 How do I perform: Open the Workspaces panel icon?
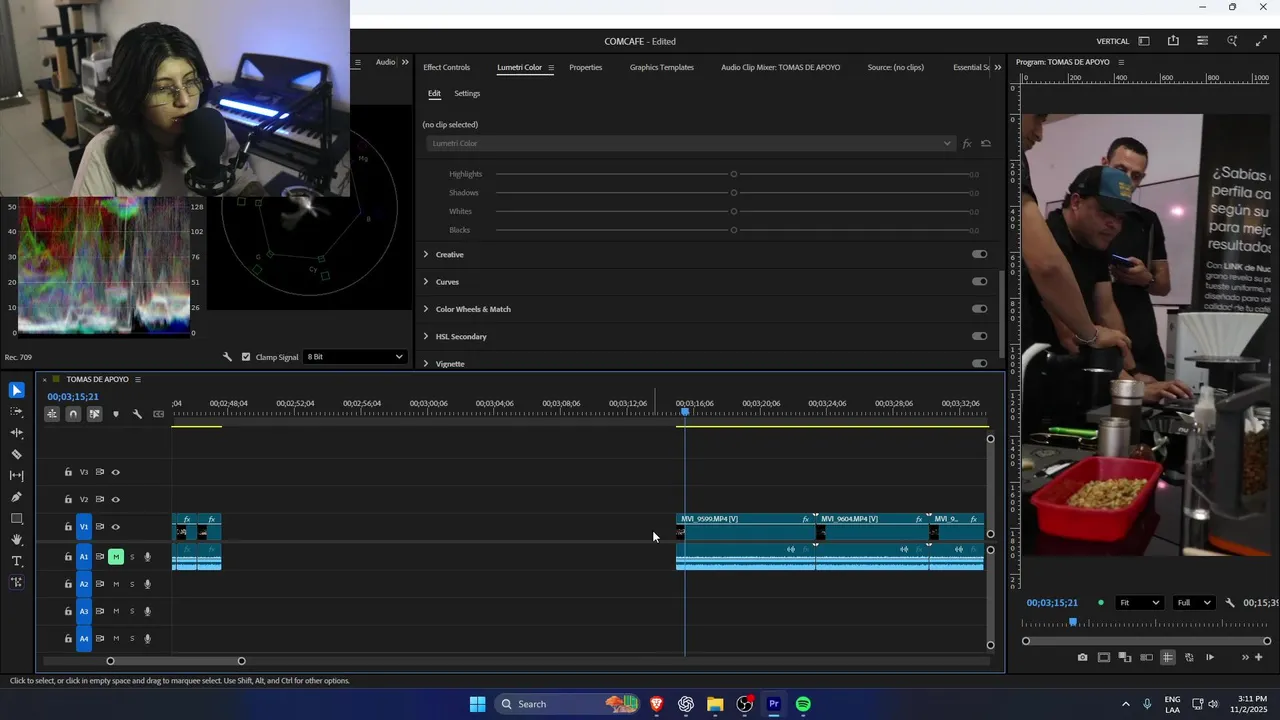click(x=1144, y=41)
